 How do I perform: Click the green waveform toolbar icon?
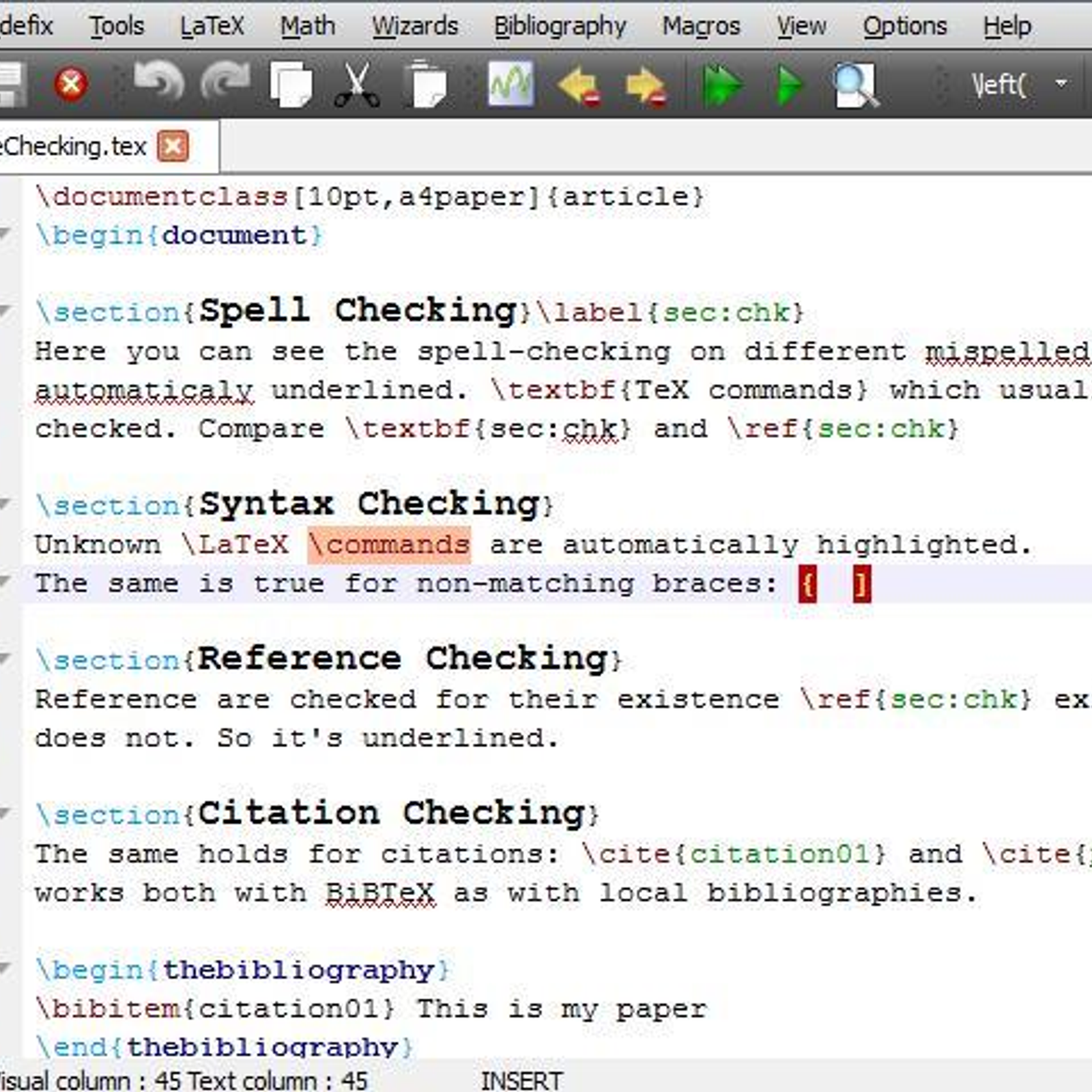tap(511, 83)
